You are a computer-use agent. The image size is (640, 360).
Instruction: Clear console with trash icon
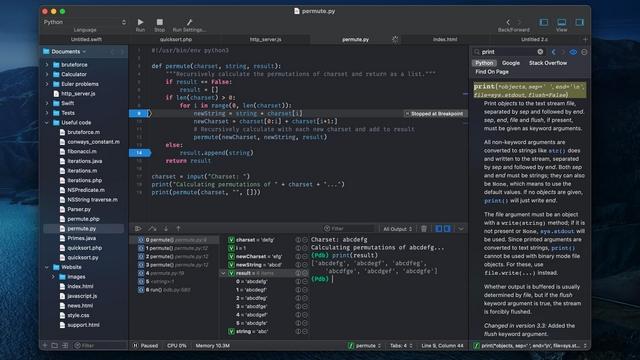pyautogui.click(x=424, y=229)
